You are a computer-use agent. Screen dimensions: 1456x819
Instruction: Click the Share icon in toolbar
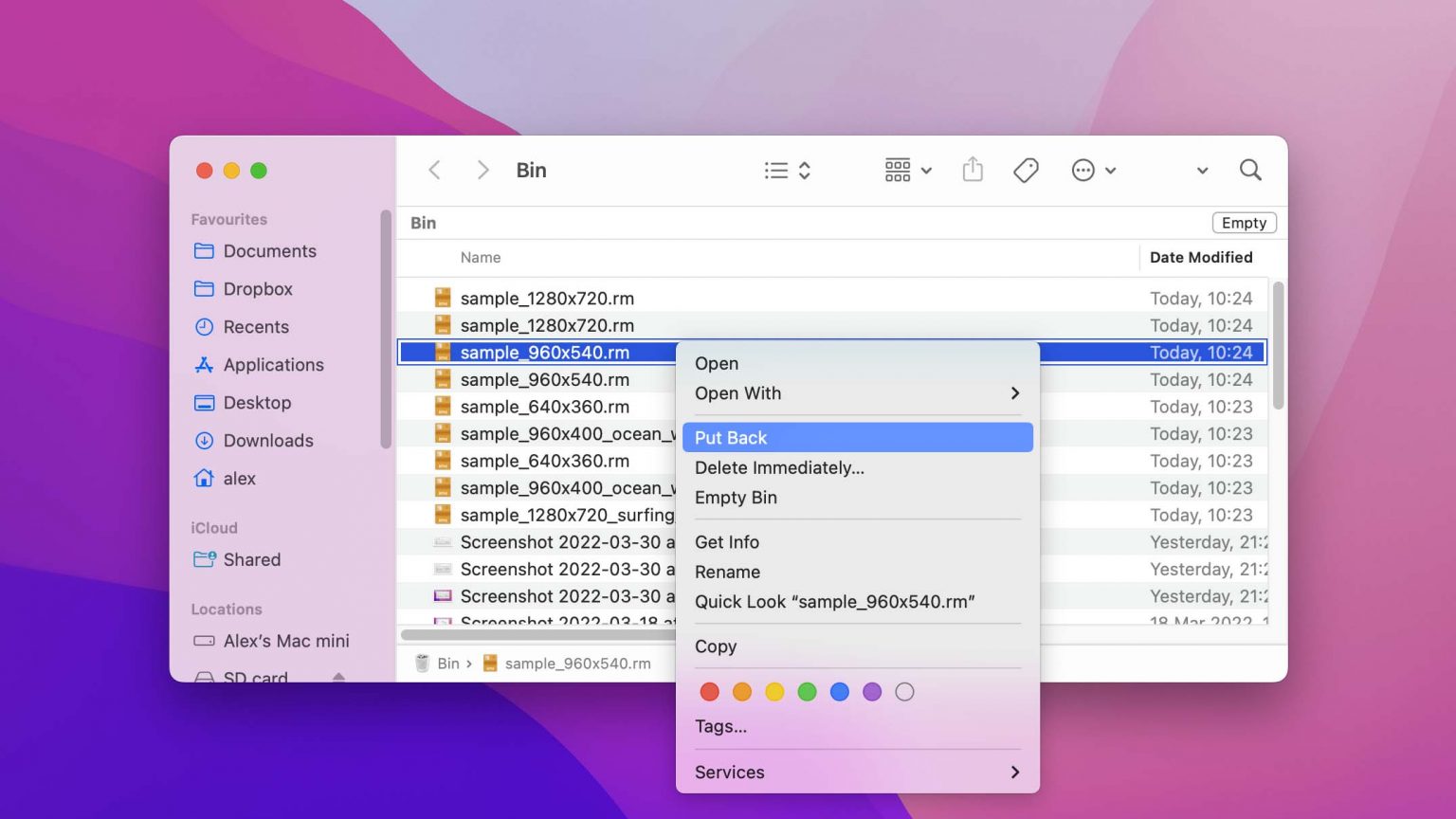tap(973, 171)
